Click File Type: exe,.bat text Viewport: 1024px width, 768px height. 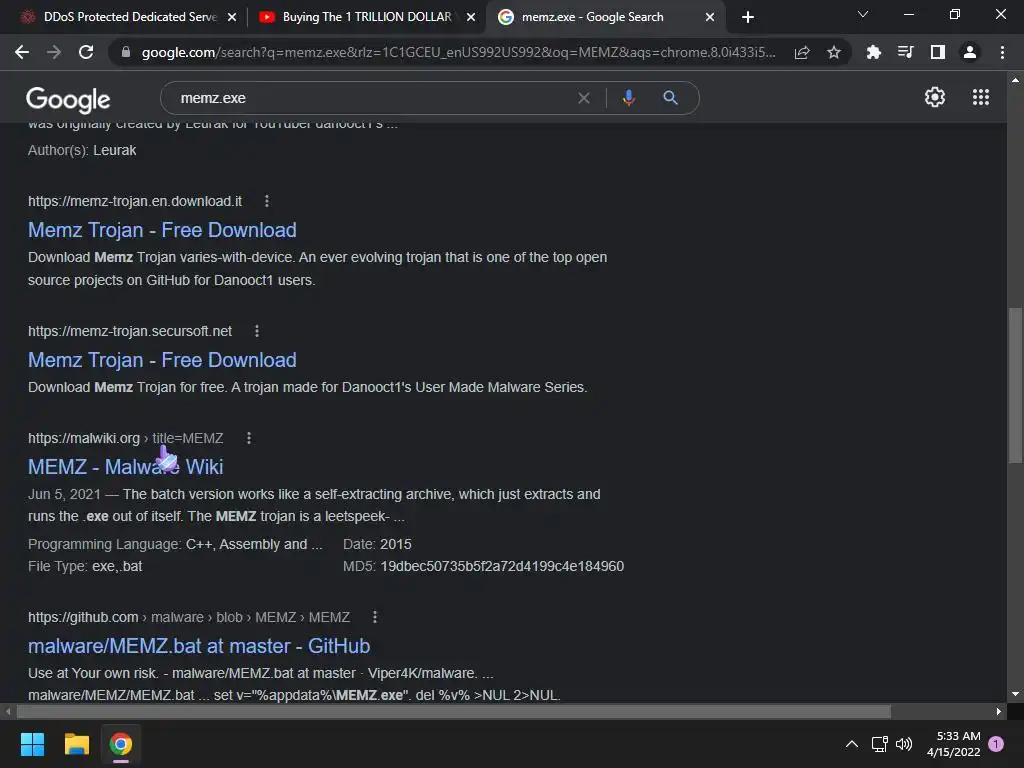[85, 566]
